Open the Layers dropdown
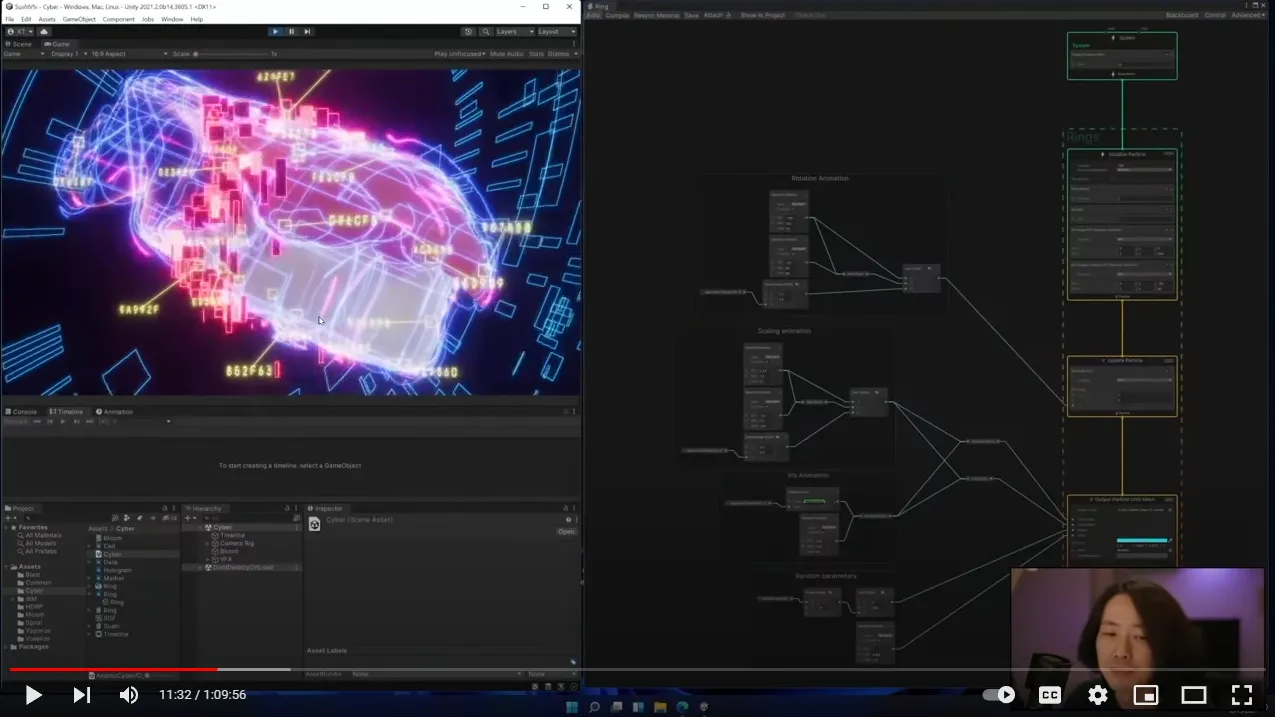The height and width of the screenshot is (717, 1275). click(x=515, y=32)
